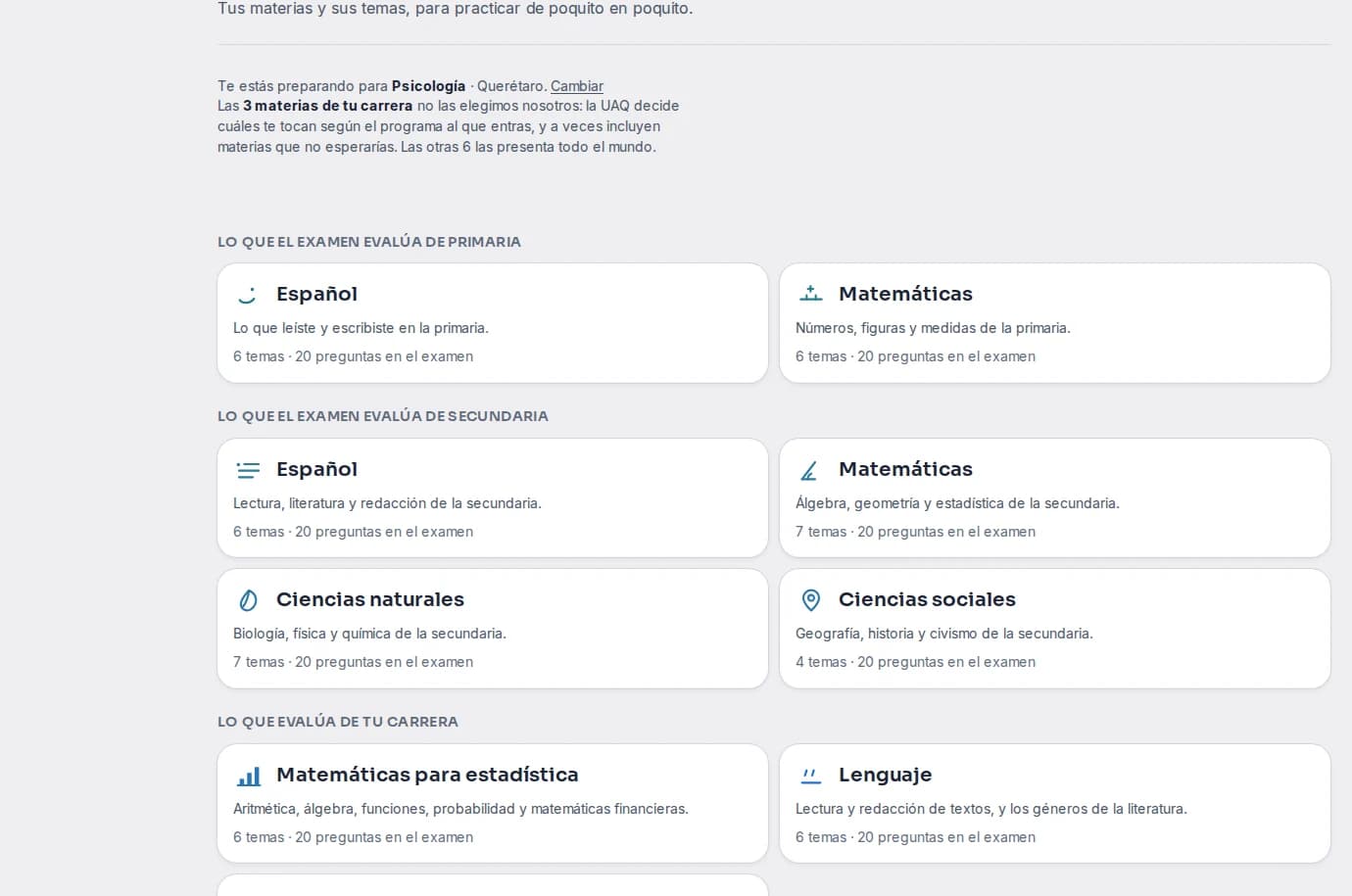Click the bold 'Psicología' career name
The image size is (1352, 896).
click(x=428, y=86)
